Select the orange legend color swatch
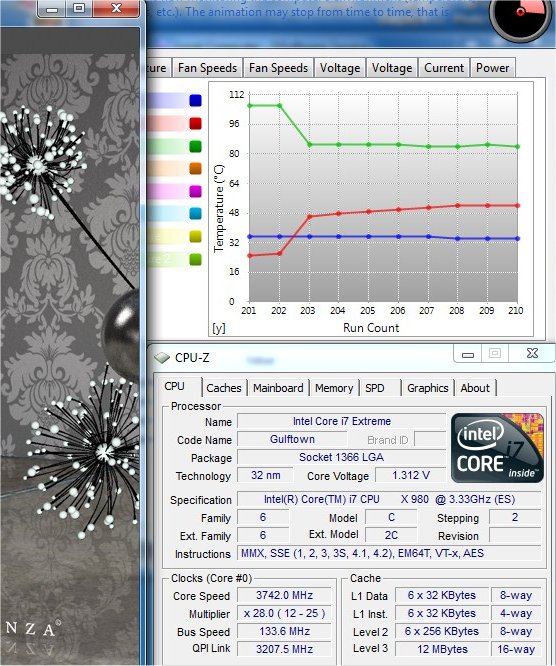Screen dimensions: 556x666 pyautogui.click(x=195, y=169)
